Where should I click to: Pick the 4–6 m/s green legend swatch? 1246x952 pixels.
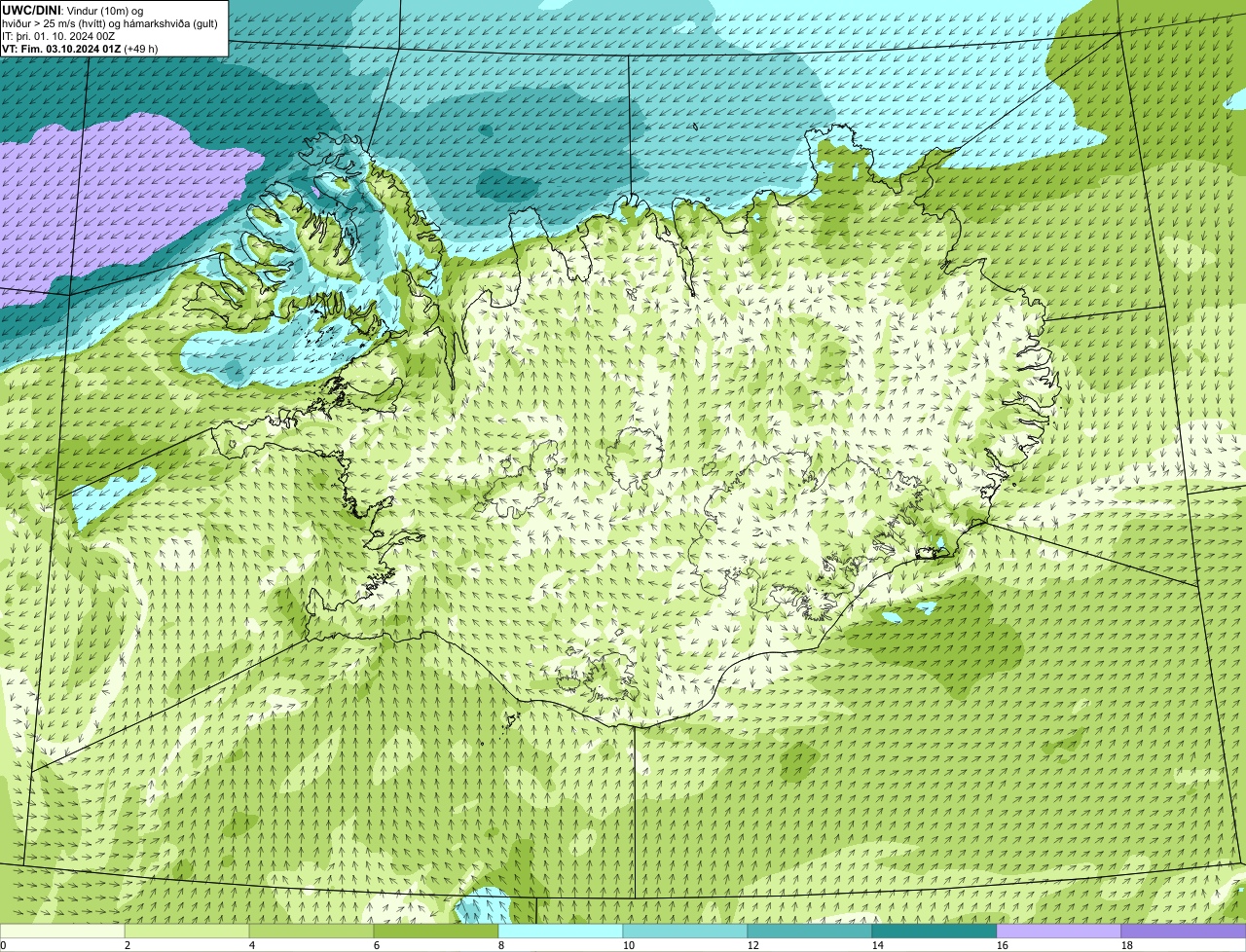[x=311, y=931]
